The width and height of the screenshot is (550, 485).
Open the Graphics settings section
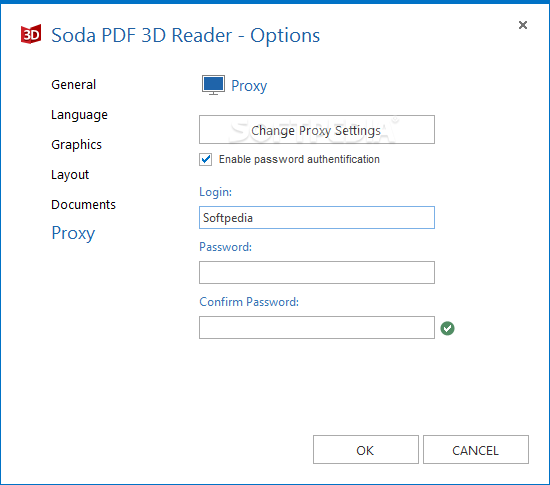[x=76, y=145]
